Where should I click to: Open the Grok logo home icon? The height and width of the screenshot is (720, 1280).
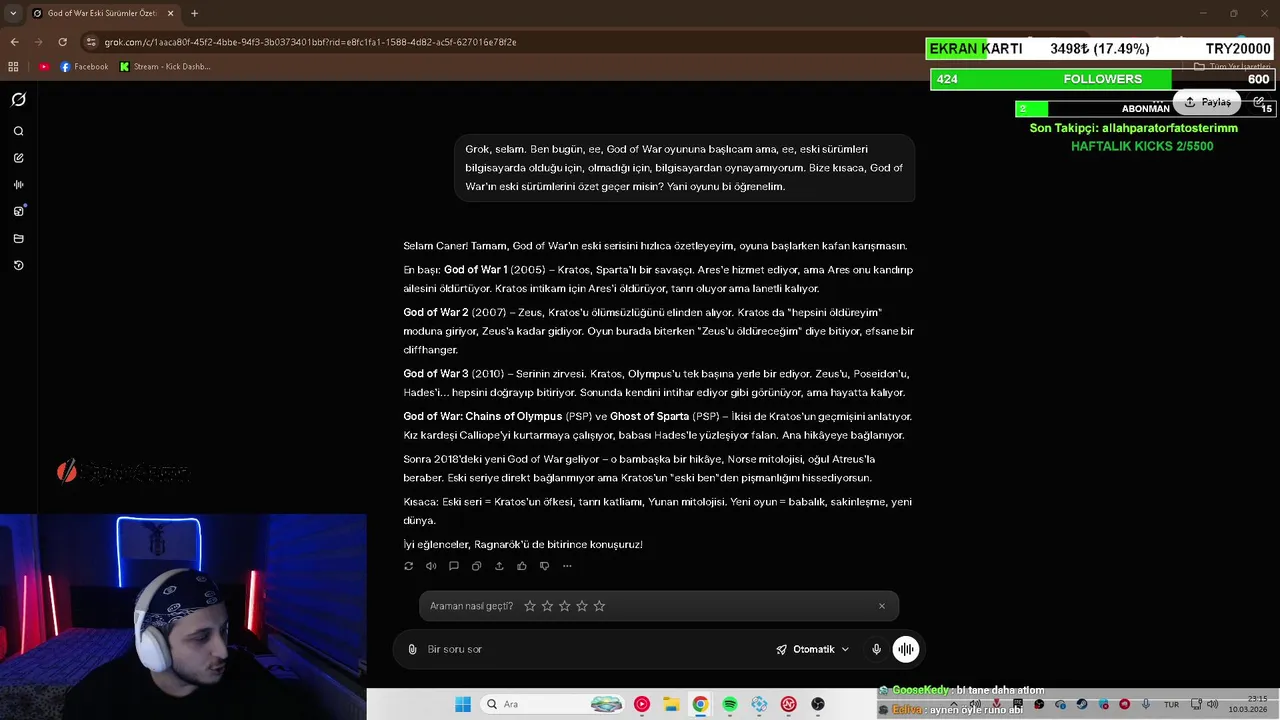pos(18,100)
